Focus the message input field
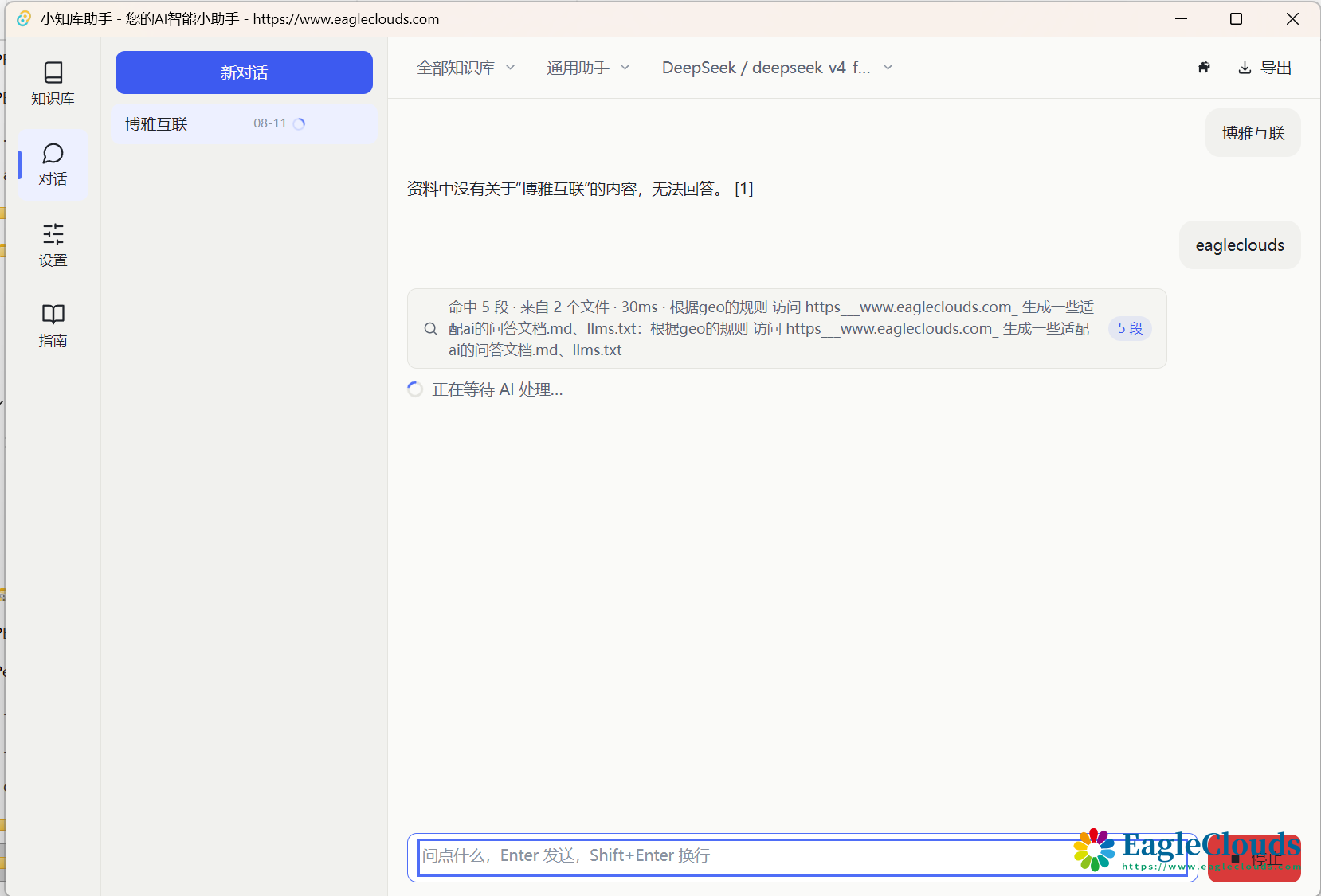The width and height of the screenshot is (1321, 896). 802,856
